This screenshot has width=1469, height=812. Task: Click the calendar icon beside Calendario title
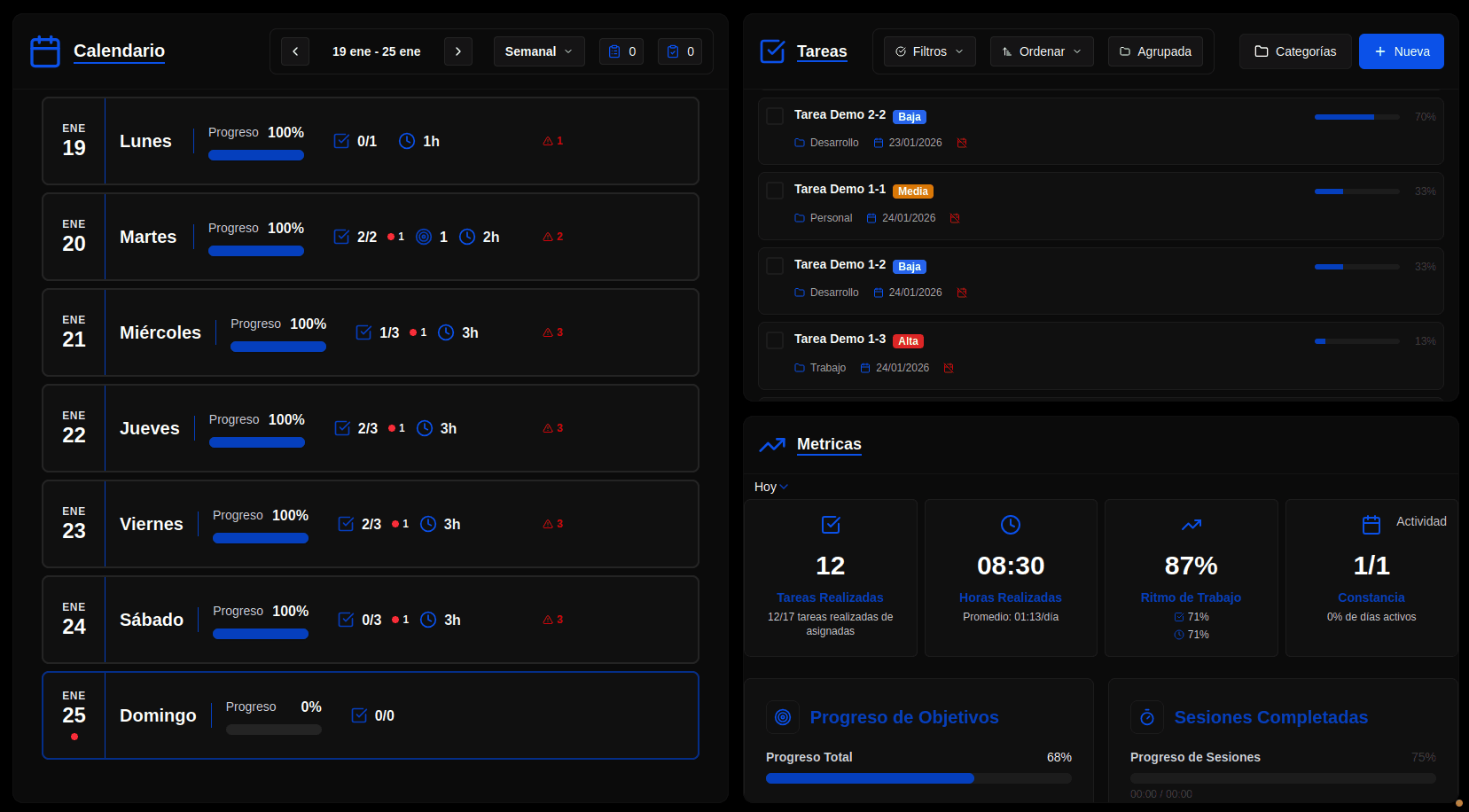click(45, 51)
